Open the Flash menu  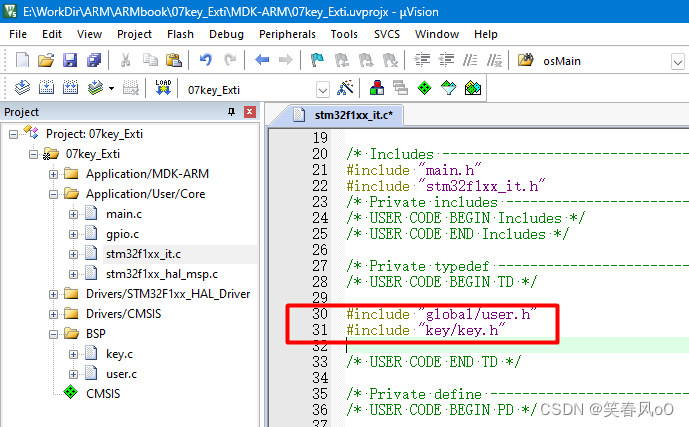click(180, 34)
